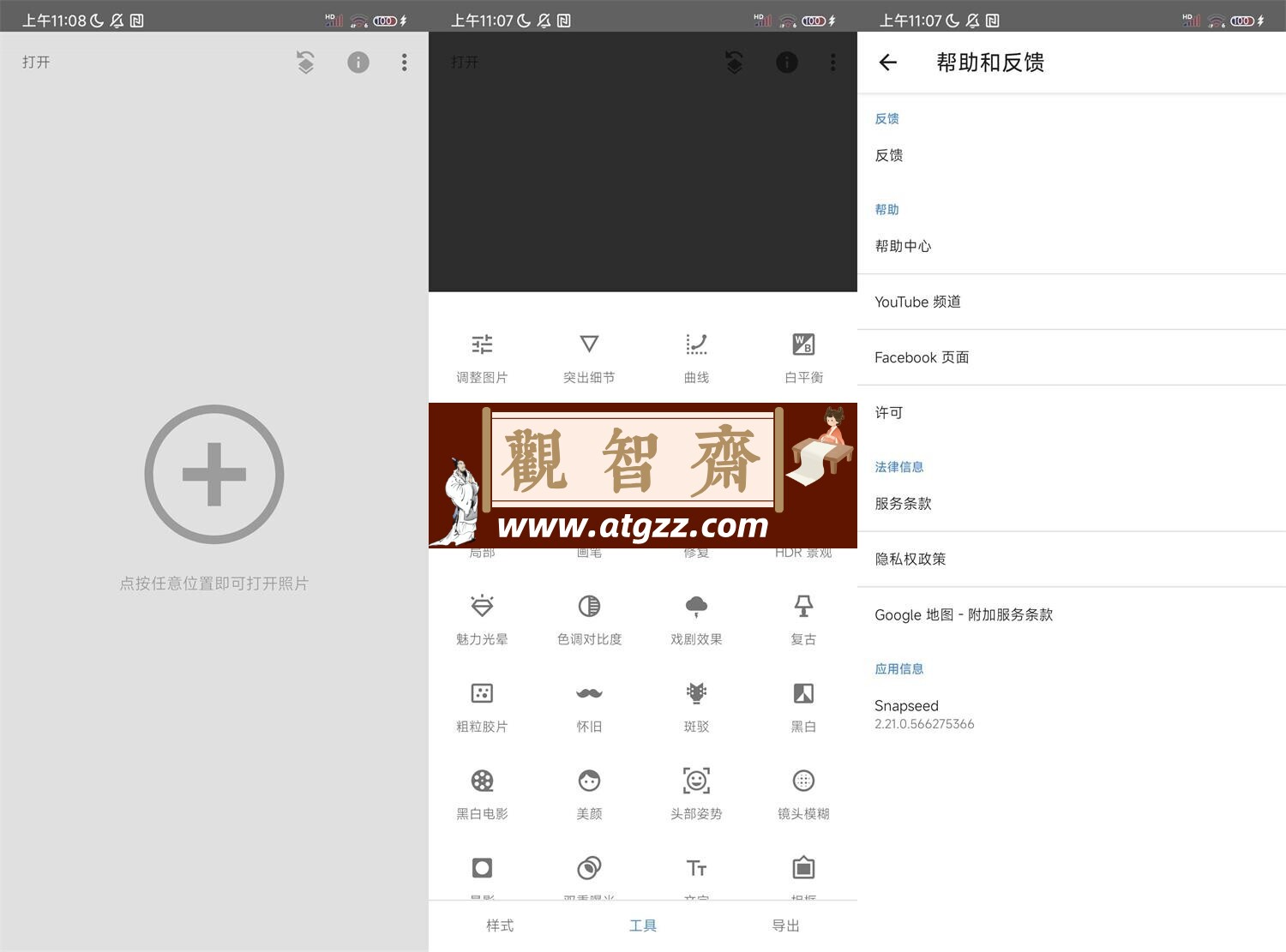This screenshot has height=952, width=1286.
Task: Tap the 法律信息 section header
Action: coord(899,467)
